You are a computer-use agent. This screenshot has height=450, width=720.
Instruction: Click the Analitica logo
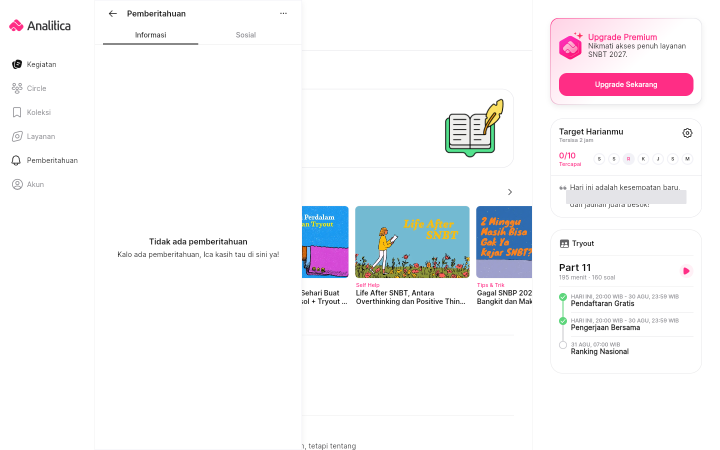40,26
